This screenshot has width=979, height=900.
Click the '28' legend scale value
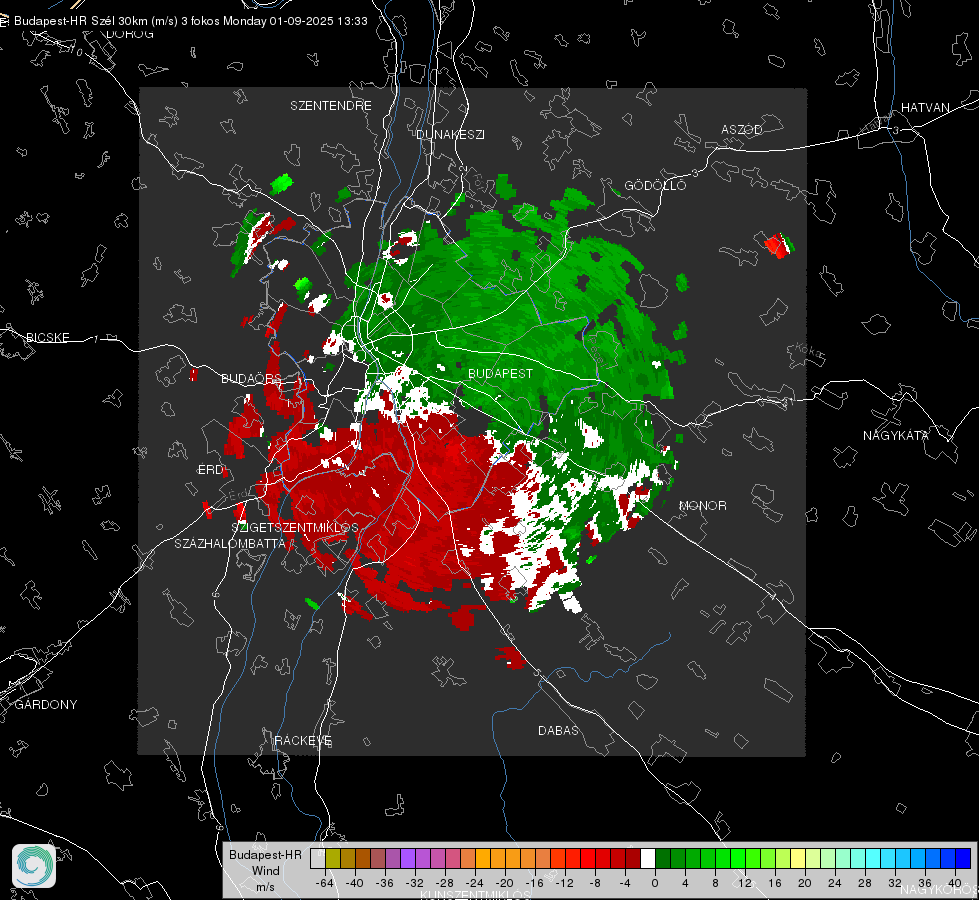(865, 883)
